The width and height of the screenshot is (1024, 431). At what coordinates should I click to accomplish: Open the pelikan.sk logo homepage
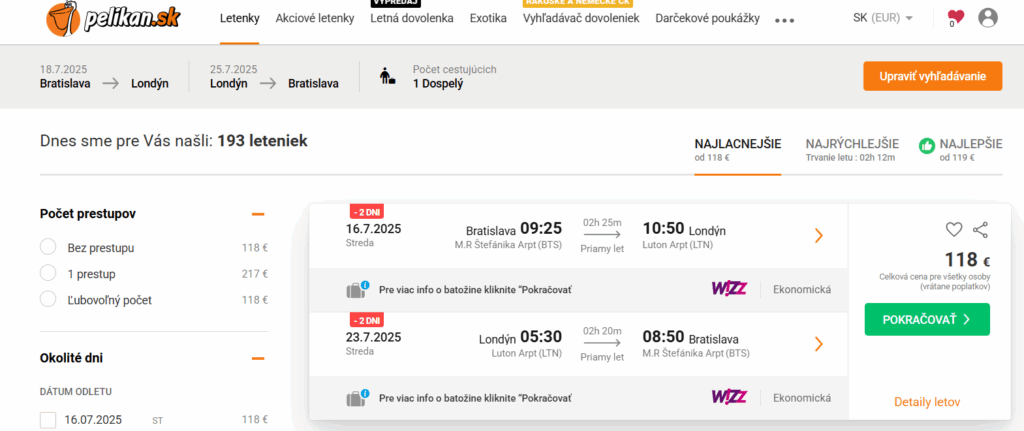[114, 18]
